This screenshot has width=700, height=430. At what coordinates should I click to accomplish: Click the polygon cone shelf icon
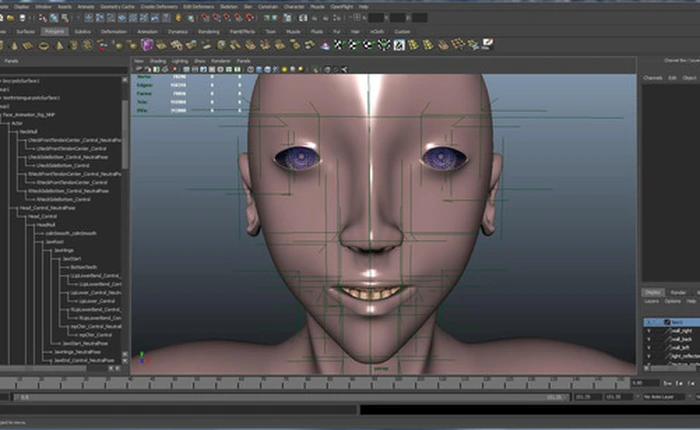pyautogui.click(x=14, y=45)
